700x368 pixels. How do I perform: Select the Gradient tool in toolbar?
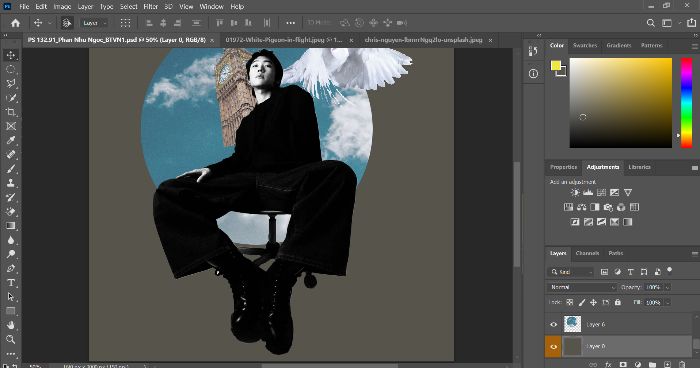pos(11,226)
